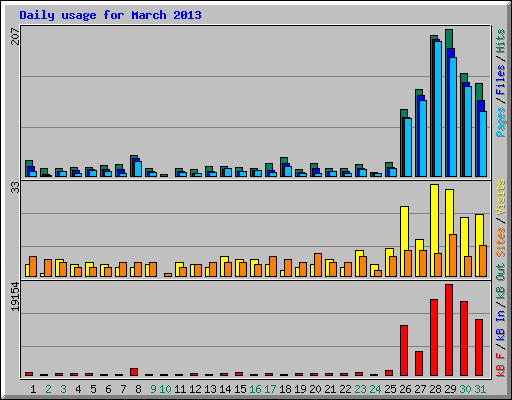Click the cyan pages bar for day 8
Screen dimensions: 512x400
click(x=138, y=169)
